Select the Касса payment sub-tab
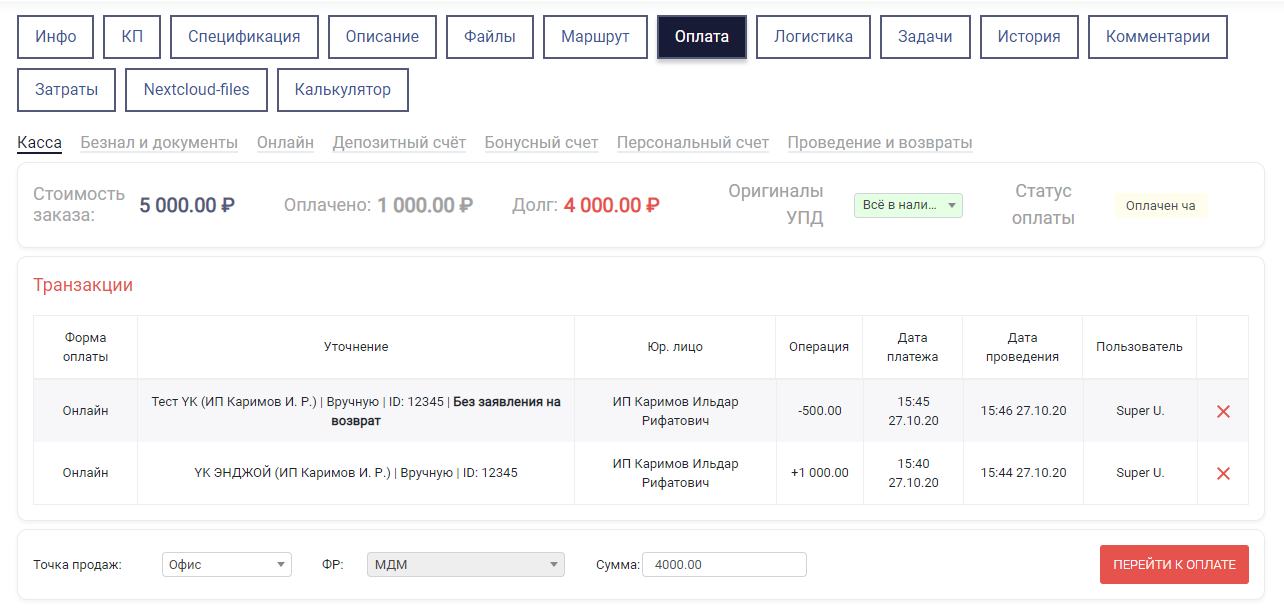The height and width of the screenshot is (616, 1284). (39, 143)
